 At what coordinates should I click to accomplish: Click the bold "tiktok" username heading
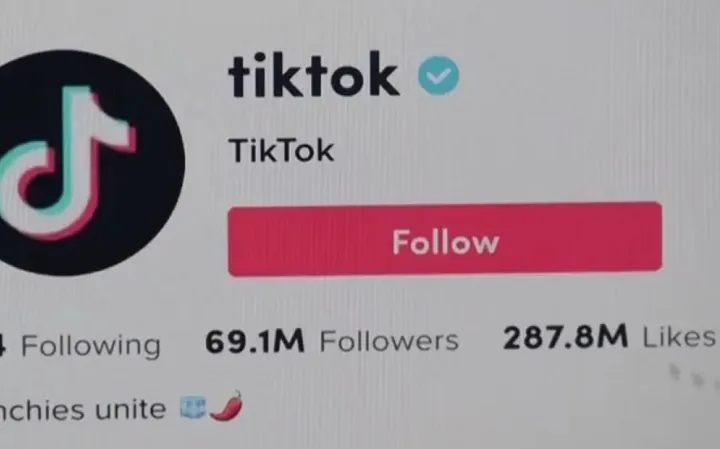[314, 75]
